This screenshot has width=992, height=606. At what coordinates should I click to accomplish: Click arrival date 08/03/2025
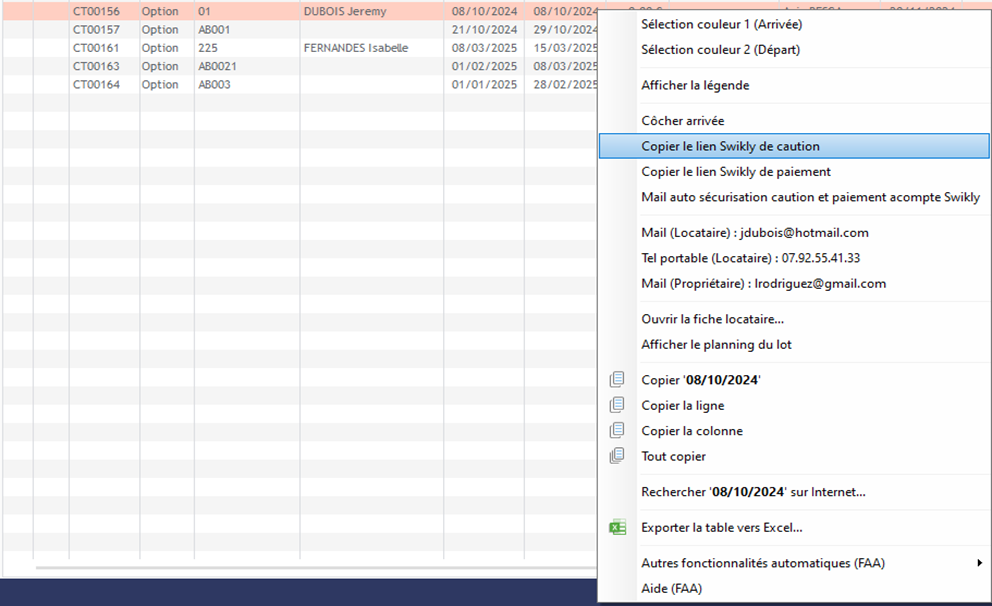[x=484, y=48]
